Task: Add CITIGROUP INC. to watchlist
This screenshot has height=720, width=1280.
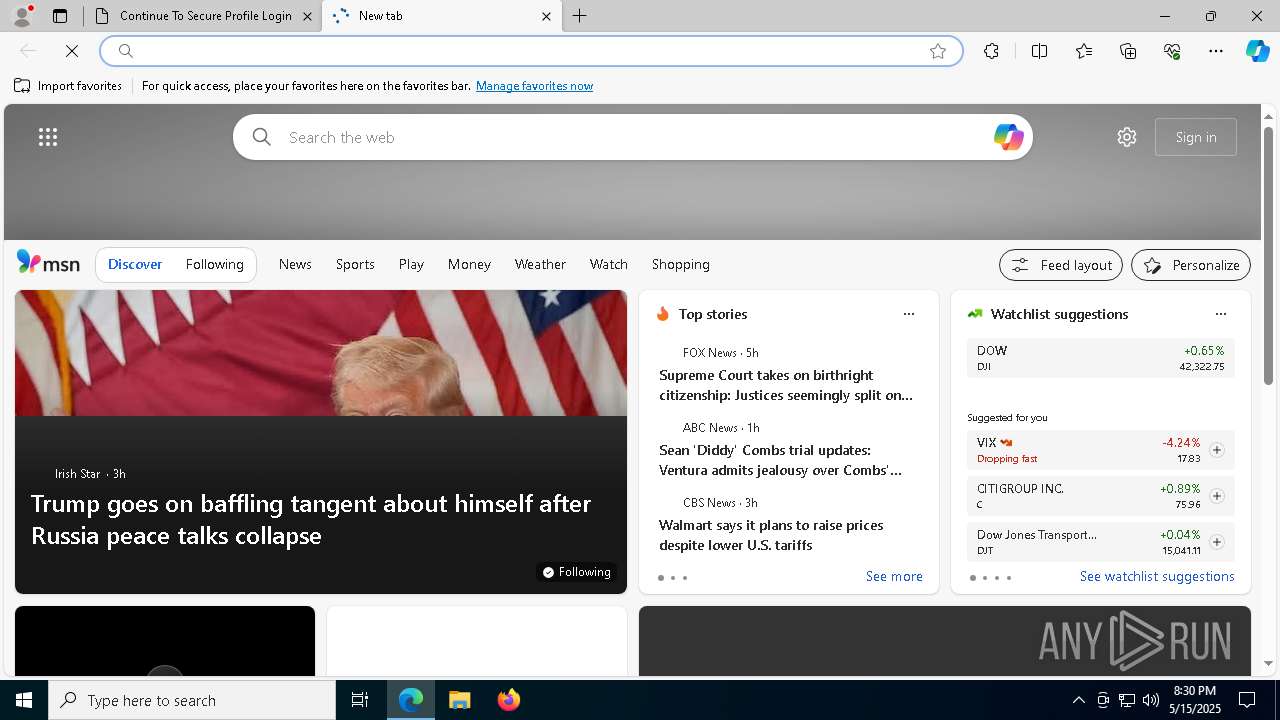Action: click(x=1216, y=496)
